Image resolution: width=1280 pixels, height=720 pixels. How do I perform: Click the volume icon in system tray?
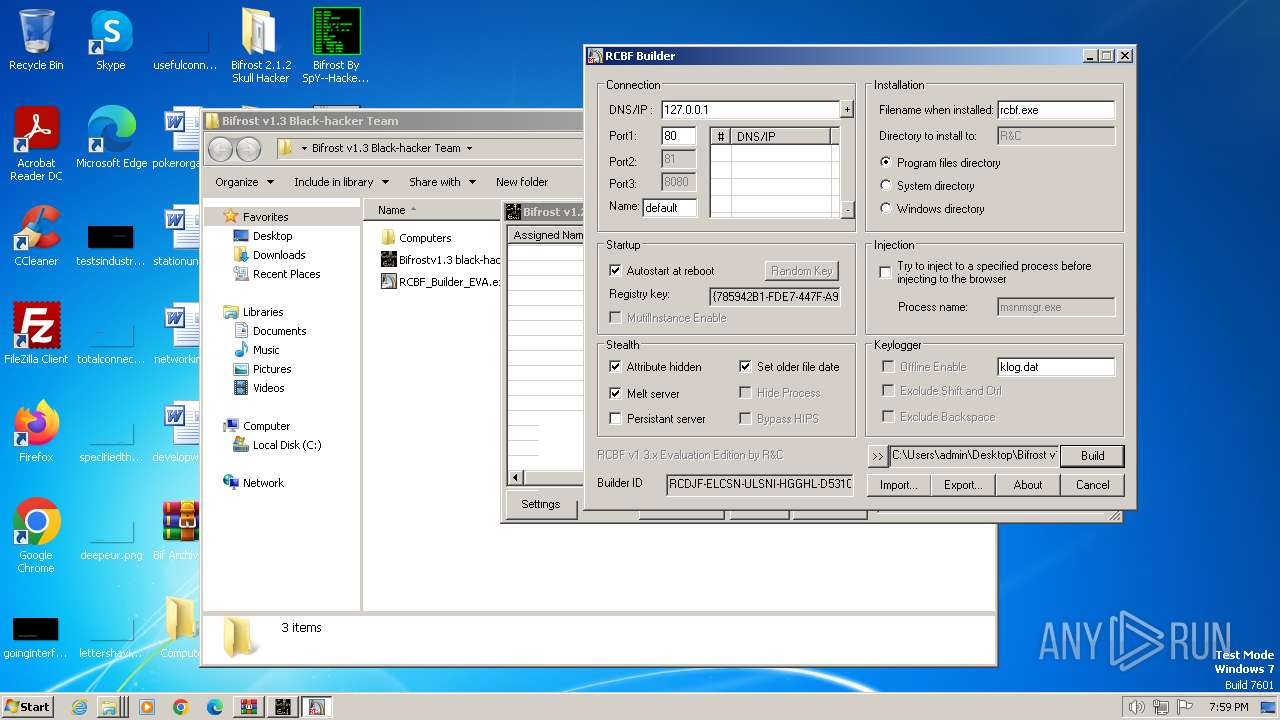click(1136, 707)
